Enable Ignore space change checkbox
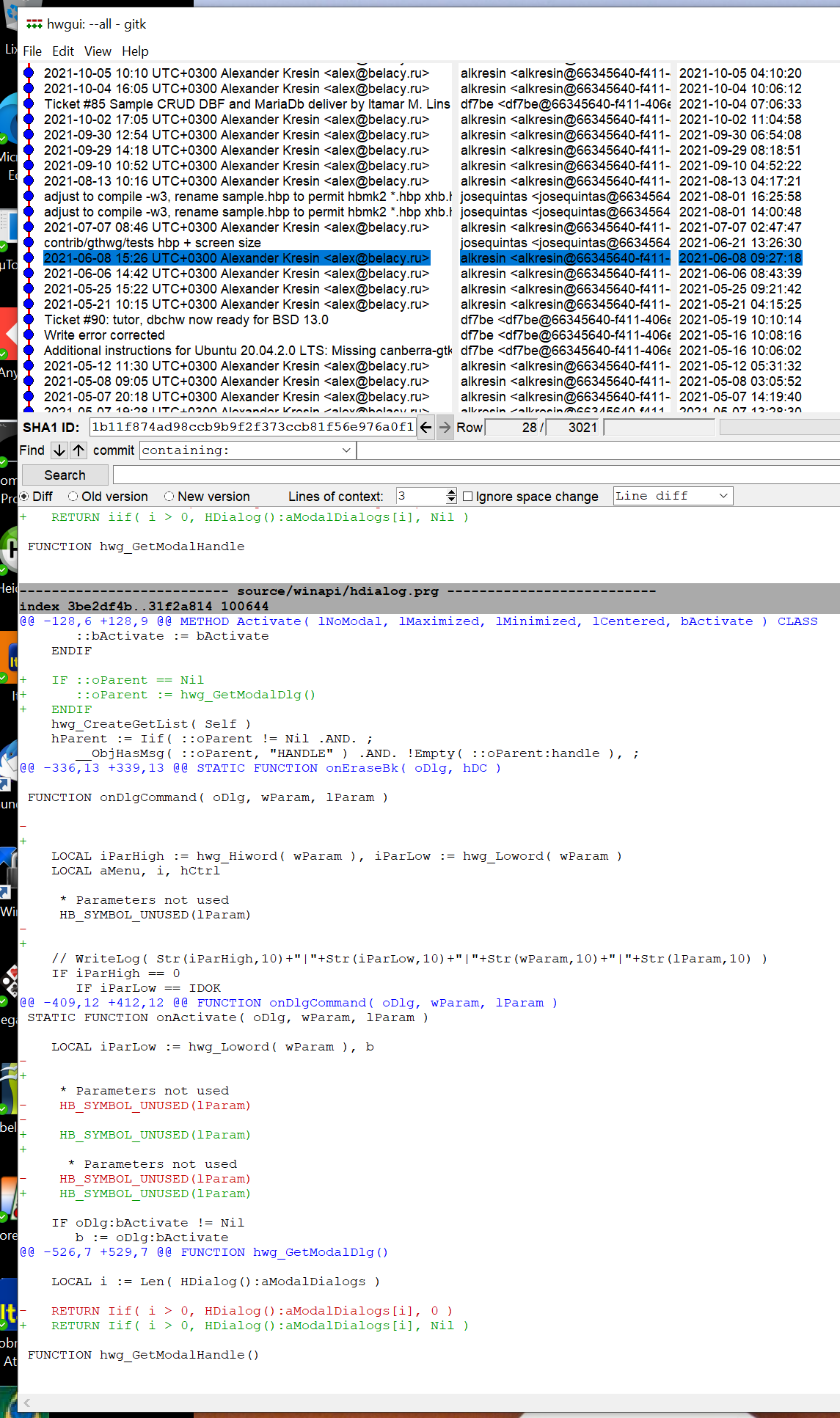 point(467,497)
